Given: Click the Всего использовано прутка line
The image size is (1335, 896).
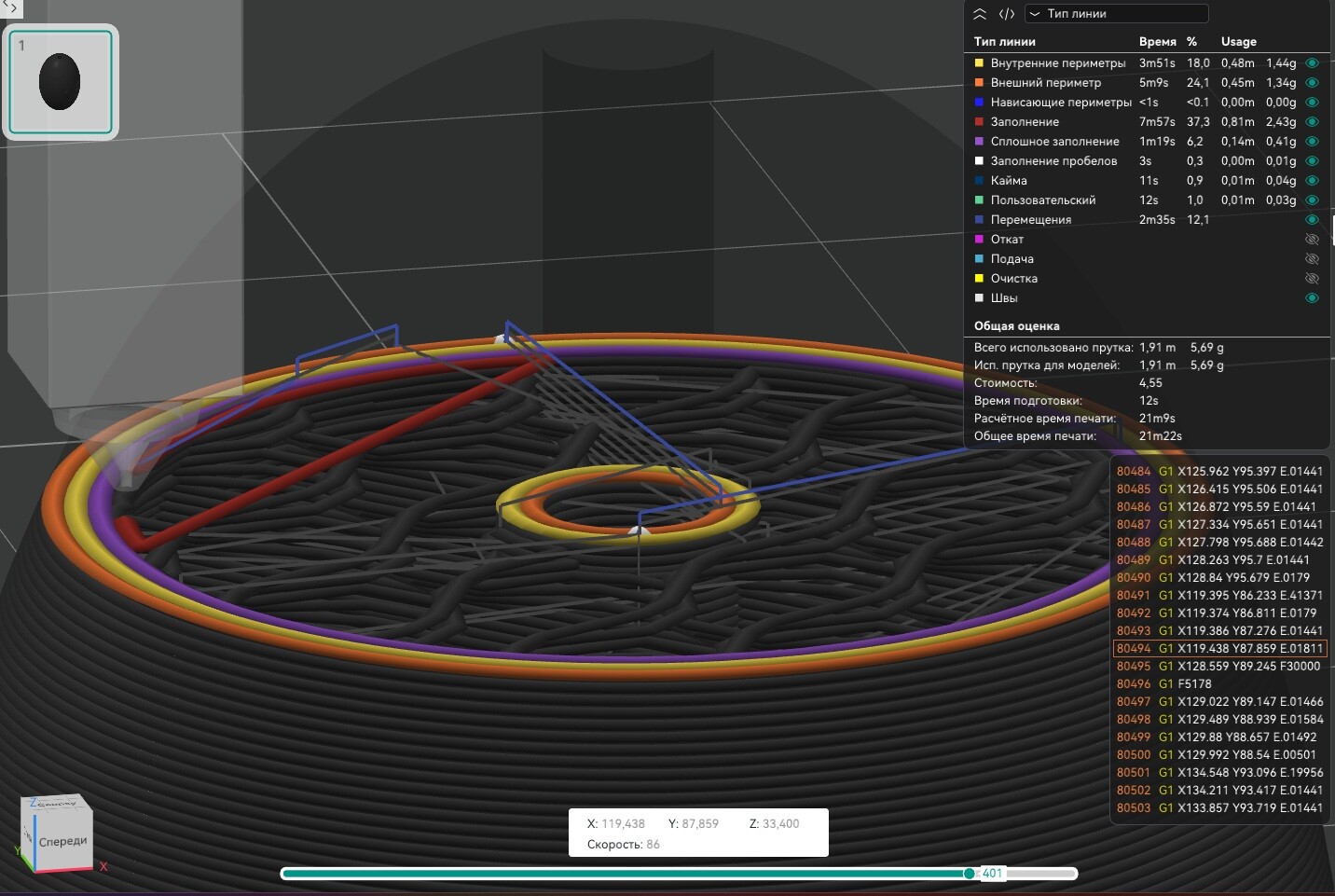Looking at the screenshot, I should (1099, 348).
